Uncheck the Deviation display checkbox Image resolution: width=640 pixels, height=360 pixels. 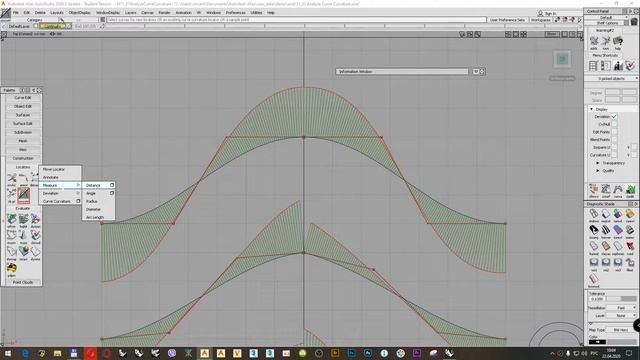[x=614, y=117]
